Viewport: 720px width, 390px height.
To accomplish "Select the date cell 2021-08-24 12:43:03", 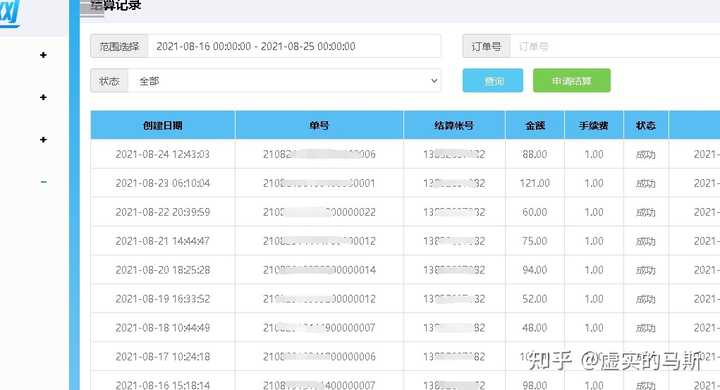I will 163,154.
